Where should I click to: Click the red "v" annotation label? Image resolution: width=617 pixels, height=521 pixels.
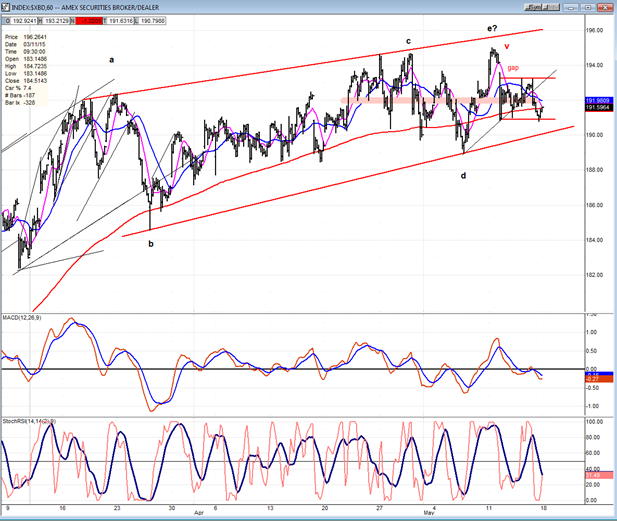click(508, 47)
